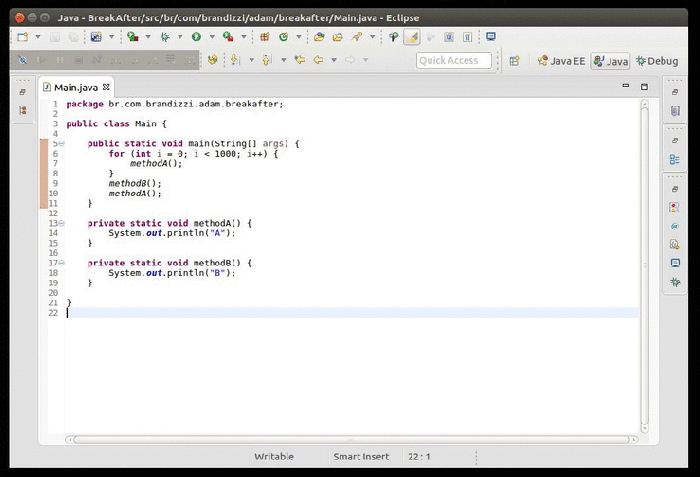Viewport: 700px width, 477px height.
Task: Open the Package Explorer from left sidebar
Action: 22,110
